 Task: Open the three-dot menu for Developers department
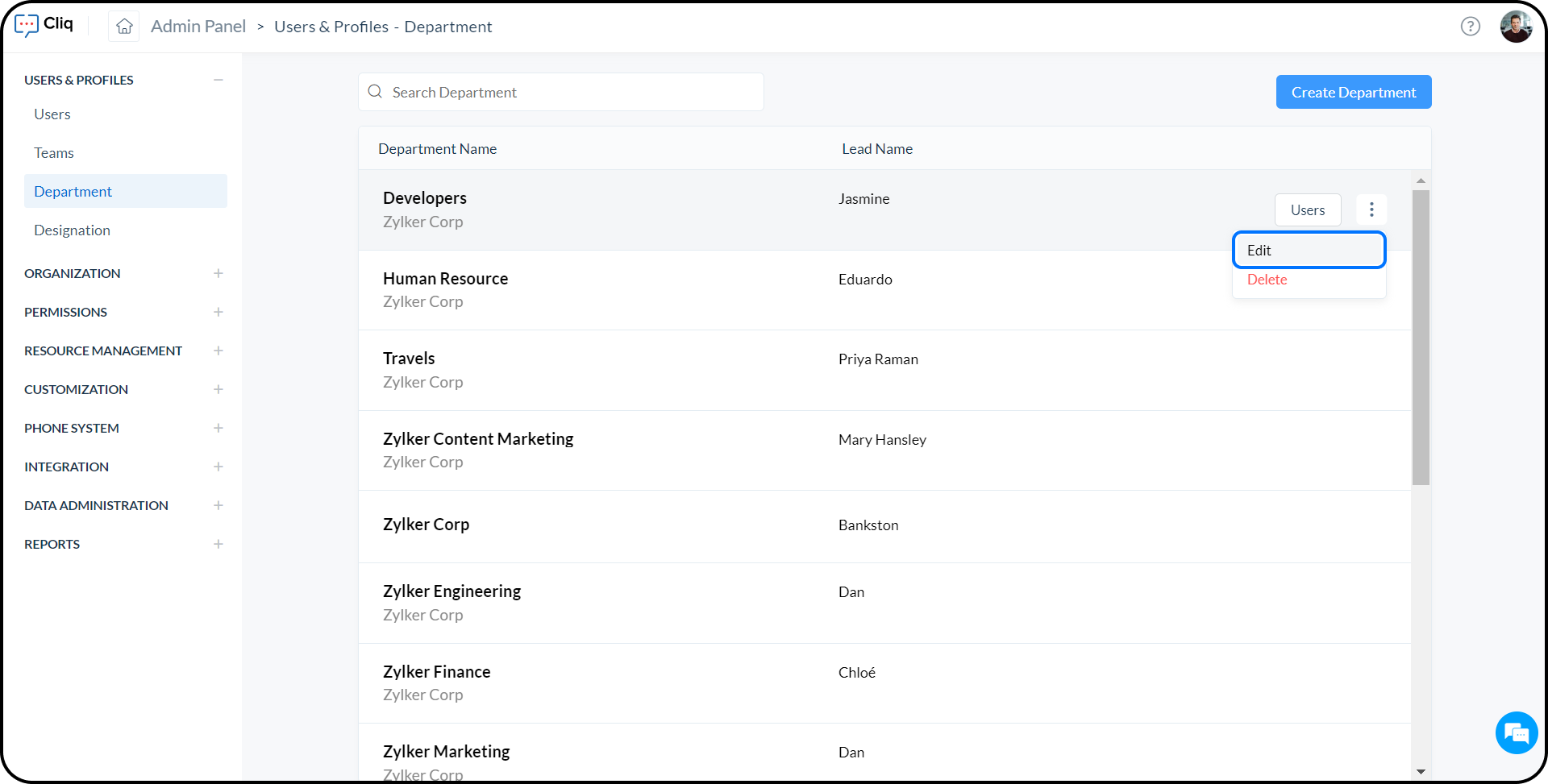(x=1371, y=209)
